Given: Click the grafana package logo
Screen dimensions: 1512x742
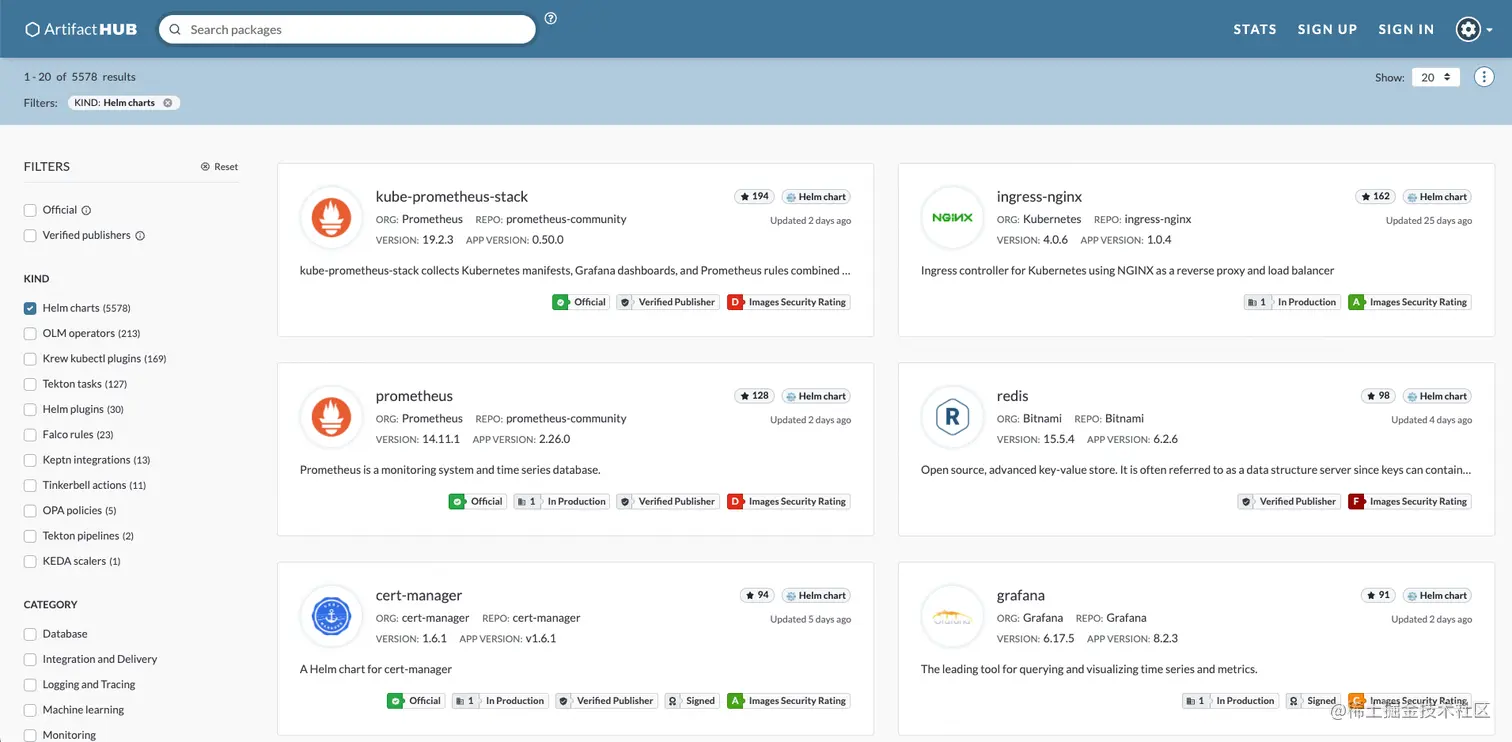Looking at the screenshot, I should [952, 616].
